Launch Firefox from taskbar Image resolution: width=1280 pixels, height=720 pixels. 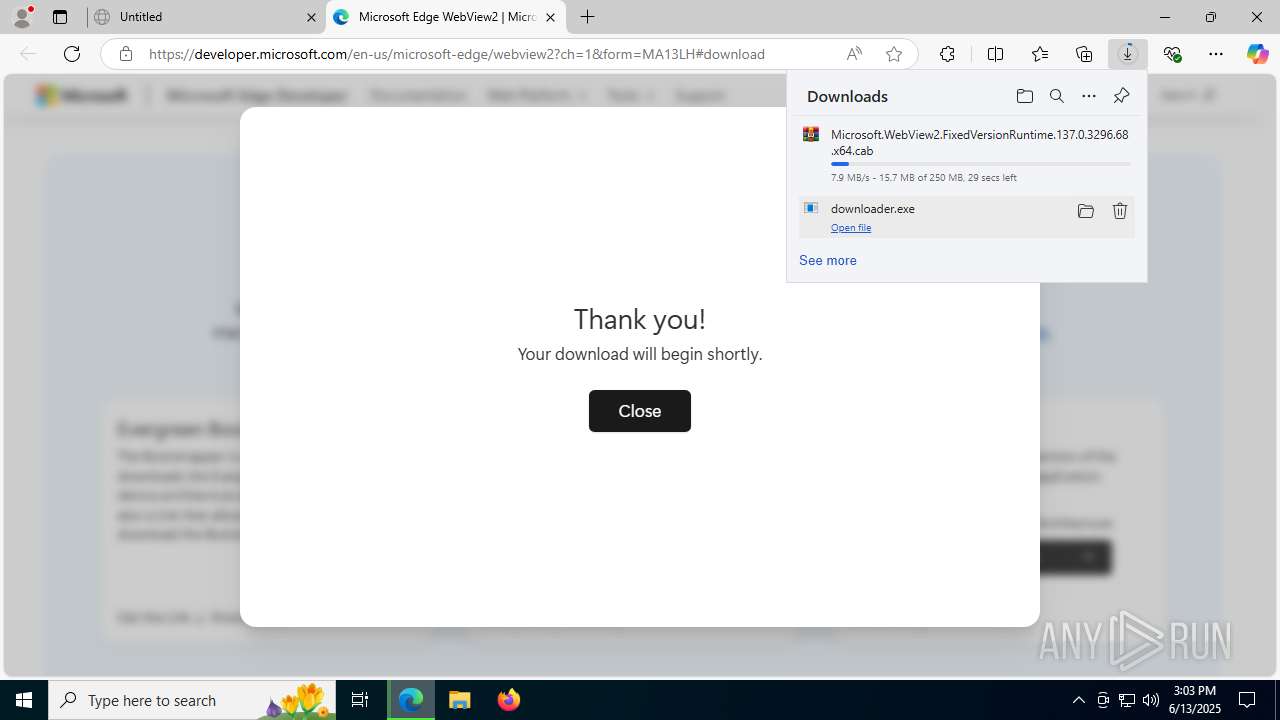click(x=509, y=700)
